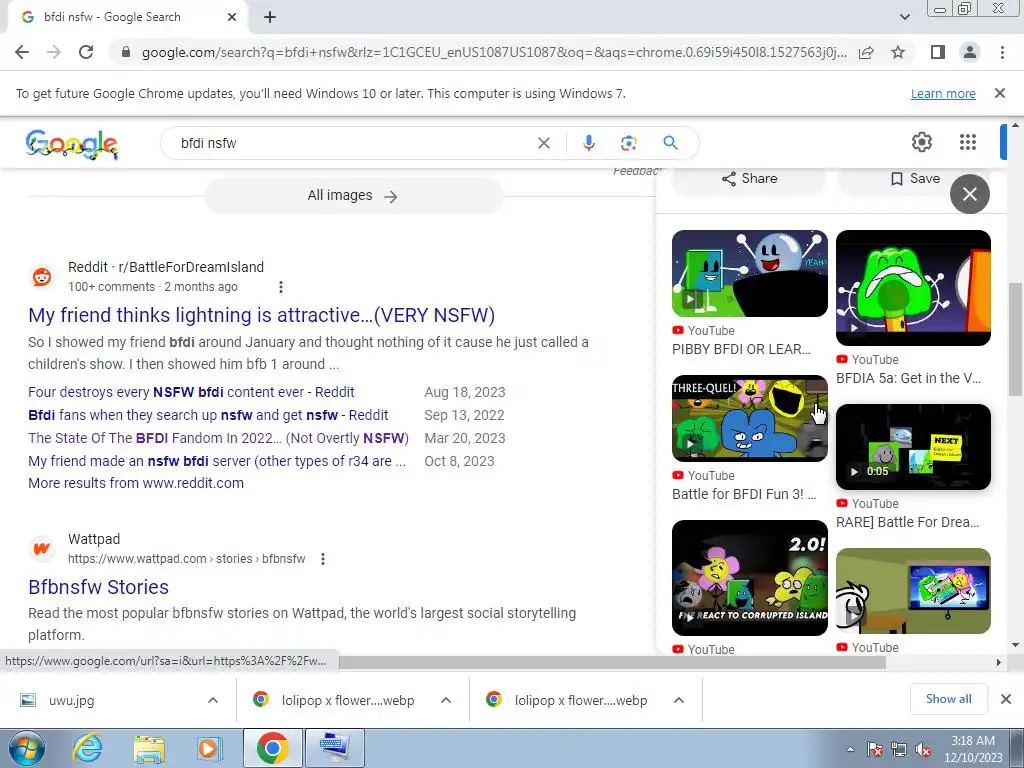Expand first lolipop x flower webp download arrow
Screen dimensions: 1024x768
(x=445, y=700)
